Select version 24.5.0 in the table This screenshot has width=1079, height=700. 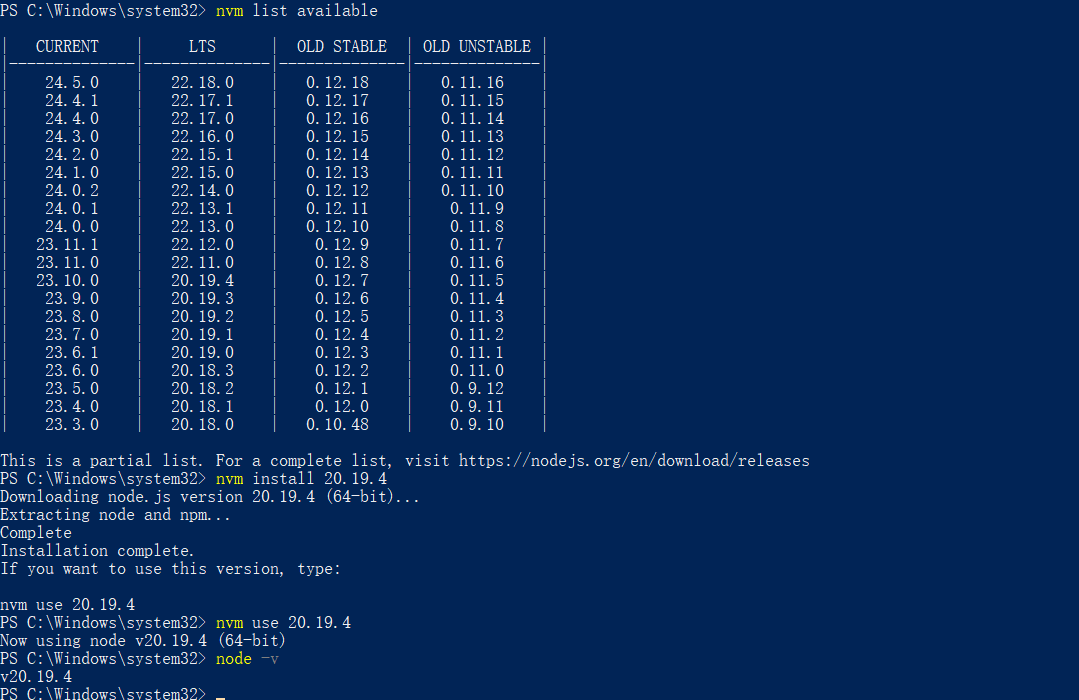[x=71, y=83]
